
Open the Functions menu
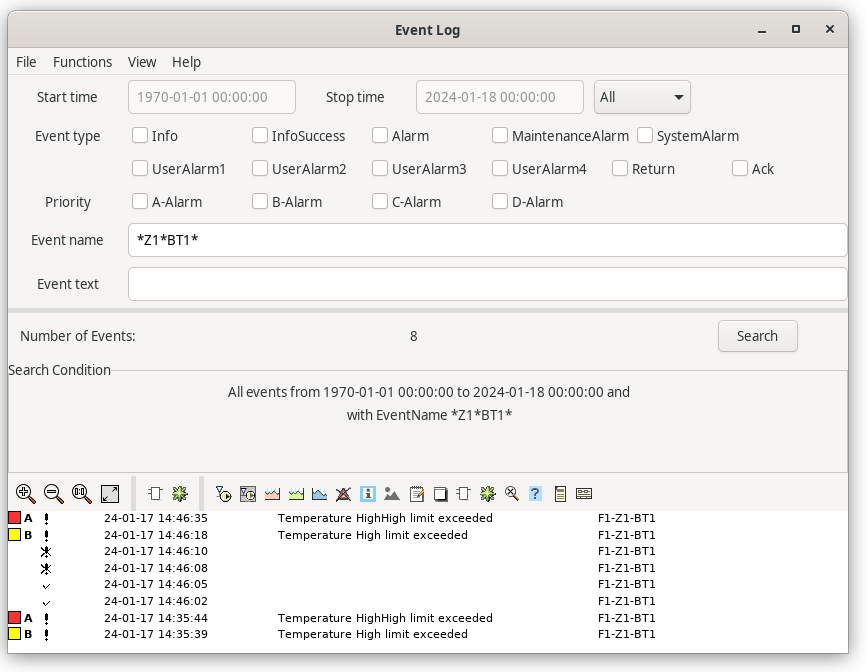[x=82, y=62]
